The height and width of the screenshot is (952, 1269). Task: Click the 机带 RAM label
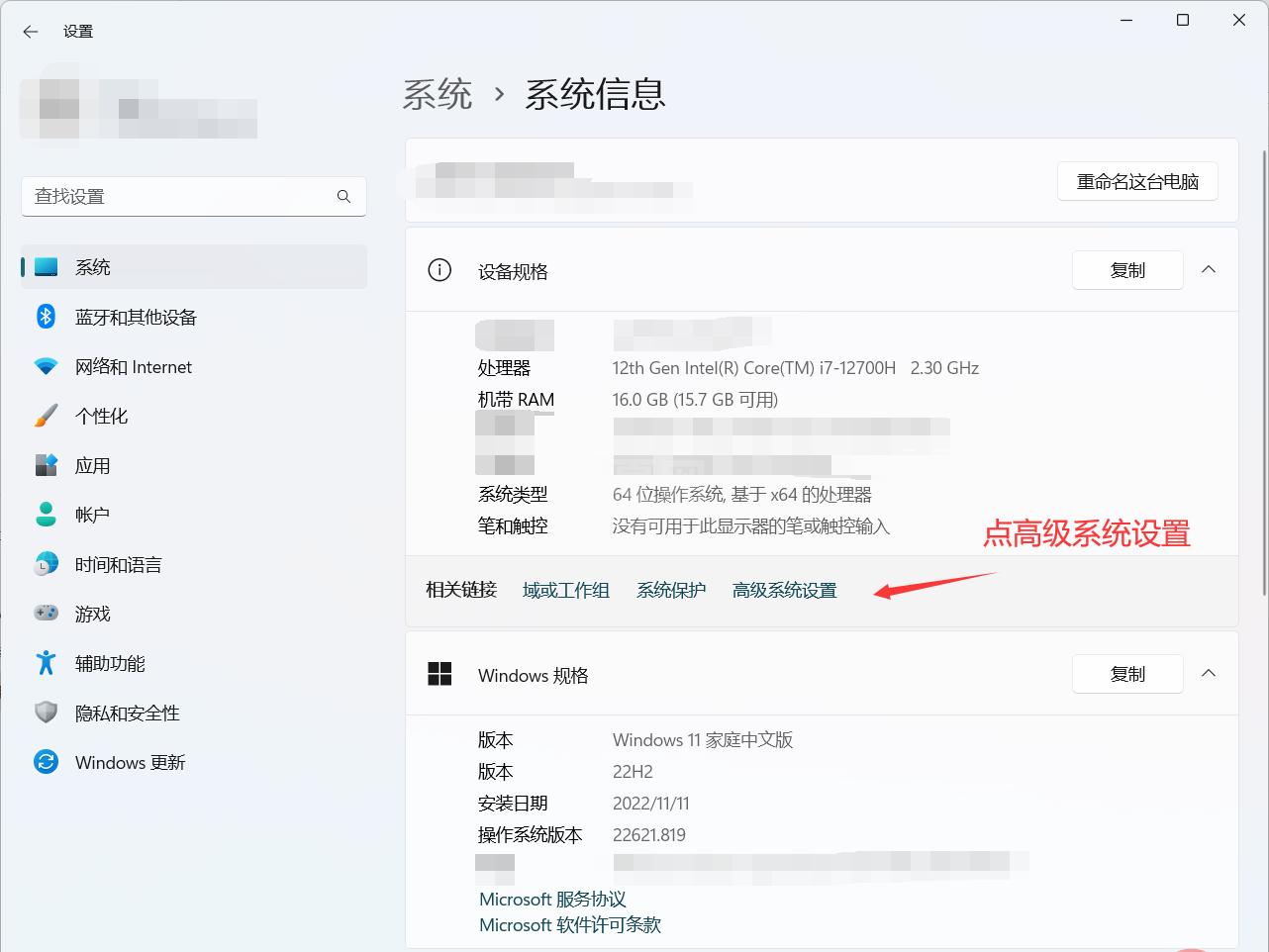(516, 400)
